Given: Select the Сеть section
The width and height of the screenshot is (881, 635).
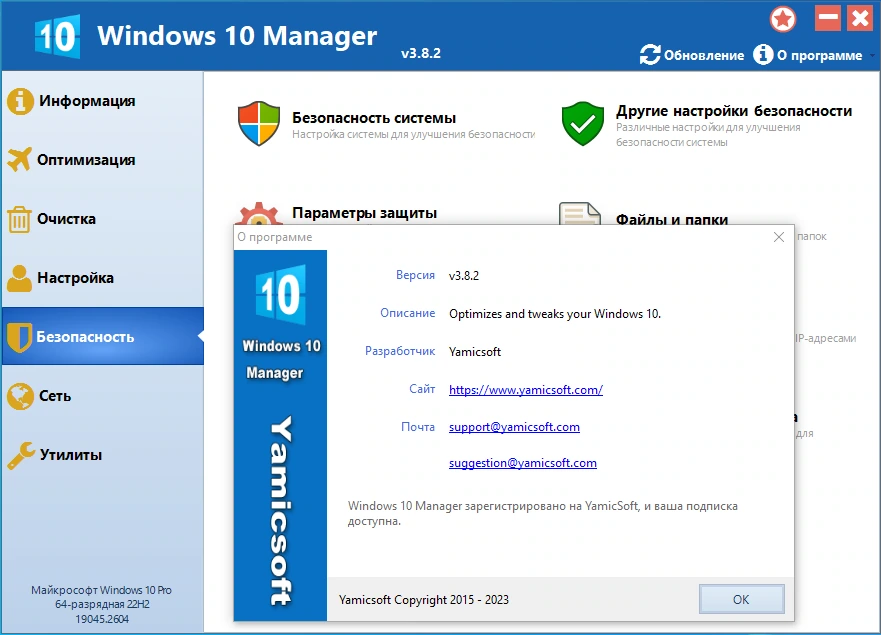Looking at the screenshot, I should click(x=102, y=396).
